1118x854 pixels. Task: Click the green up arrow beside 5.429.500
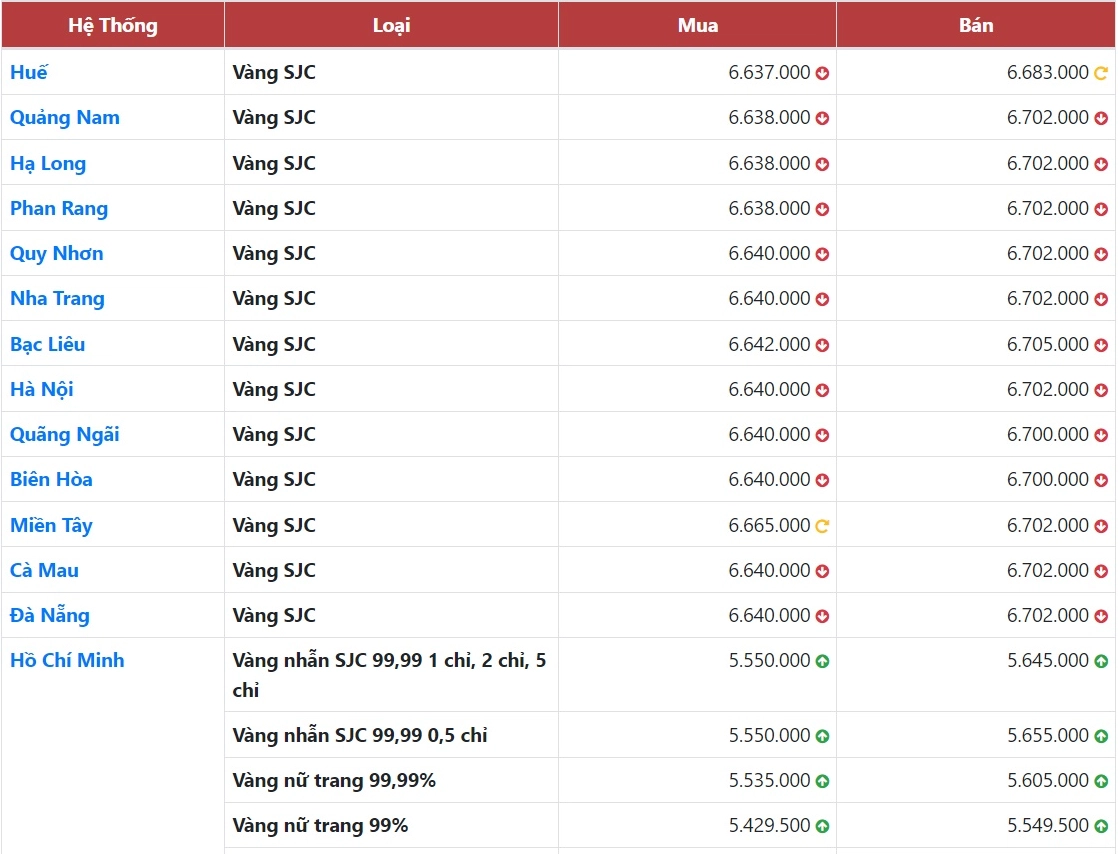click(822, 827)
